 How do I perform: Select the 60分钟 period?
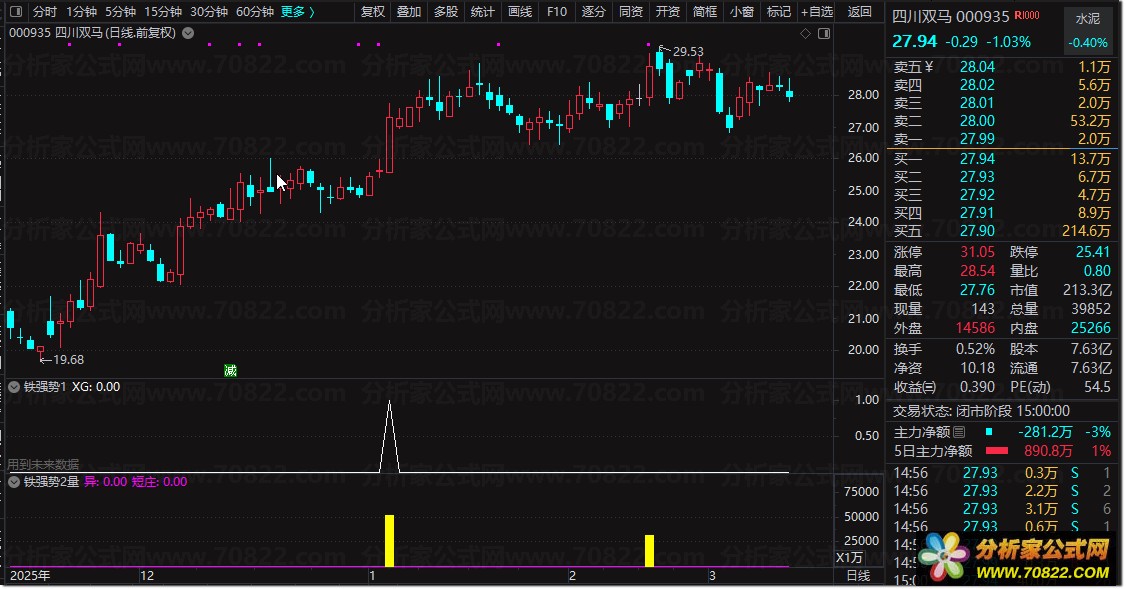(x=254, y=11)
